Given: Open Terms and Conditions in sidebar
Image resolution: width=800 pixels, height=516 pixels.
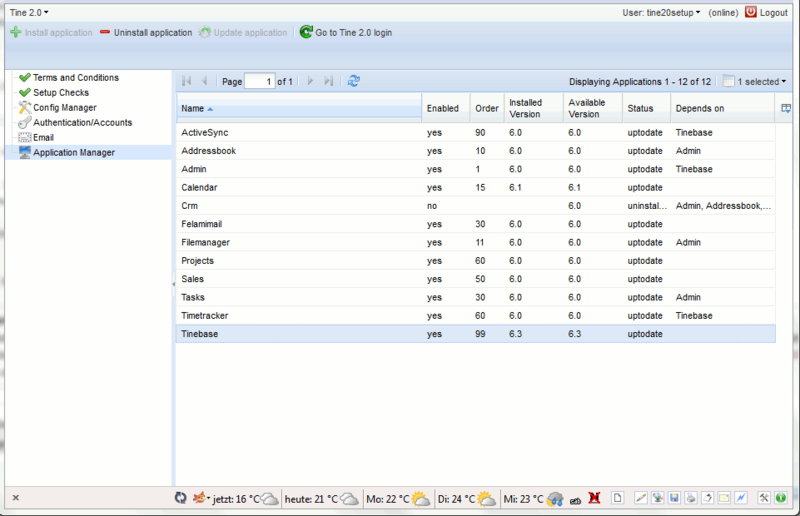Looking at the screenshot, I should (x=76, y=78).
